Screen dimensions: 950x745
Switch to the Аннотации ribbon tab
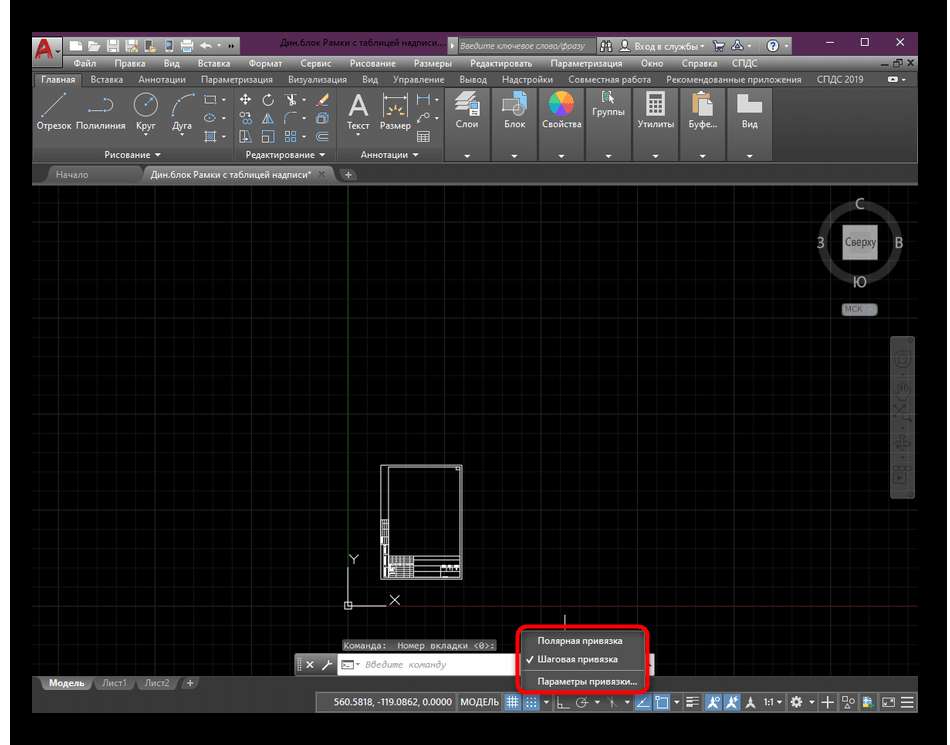pyautogui.click(x=161, y=79)
